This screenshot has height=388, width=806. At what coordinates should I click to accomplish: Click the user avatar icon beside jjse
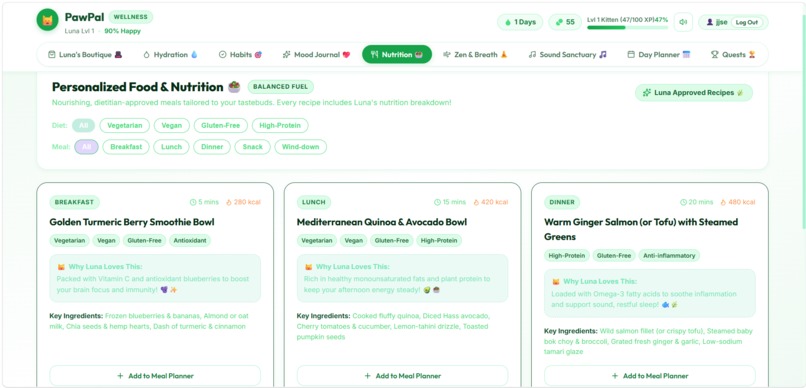point(710,22)
